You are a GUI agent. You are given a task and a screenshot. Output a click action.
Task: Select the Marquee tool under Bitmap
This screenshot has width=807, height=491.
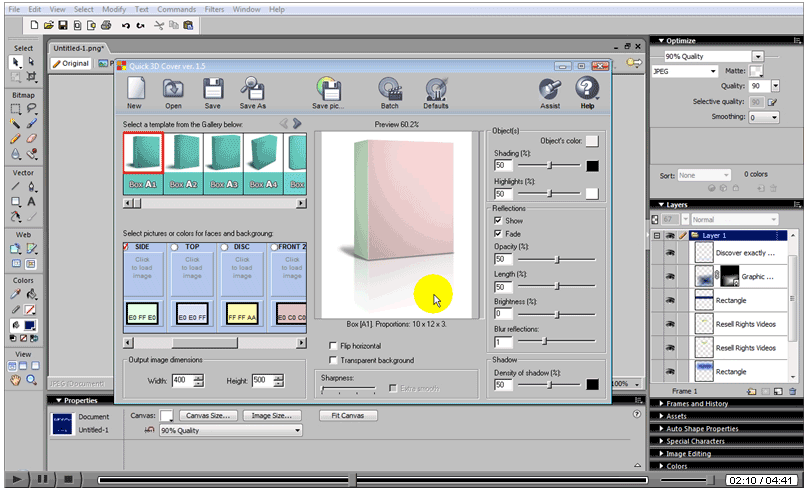click(15, 109)
